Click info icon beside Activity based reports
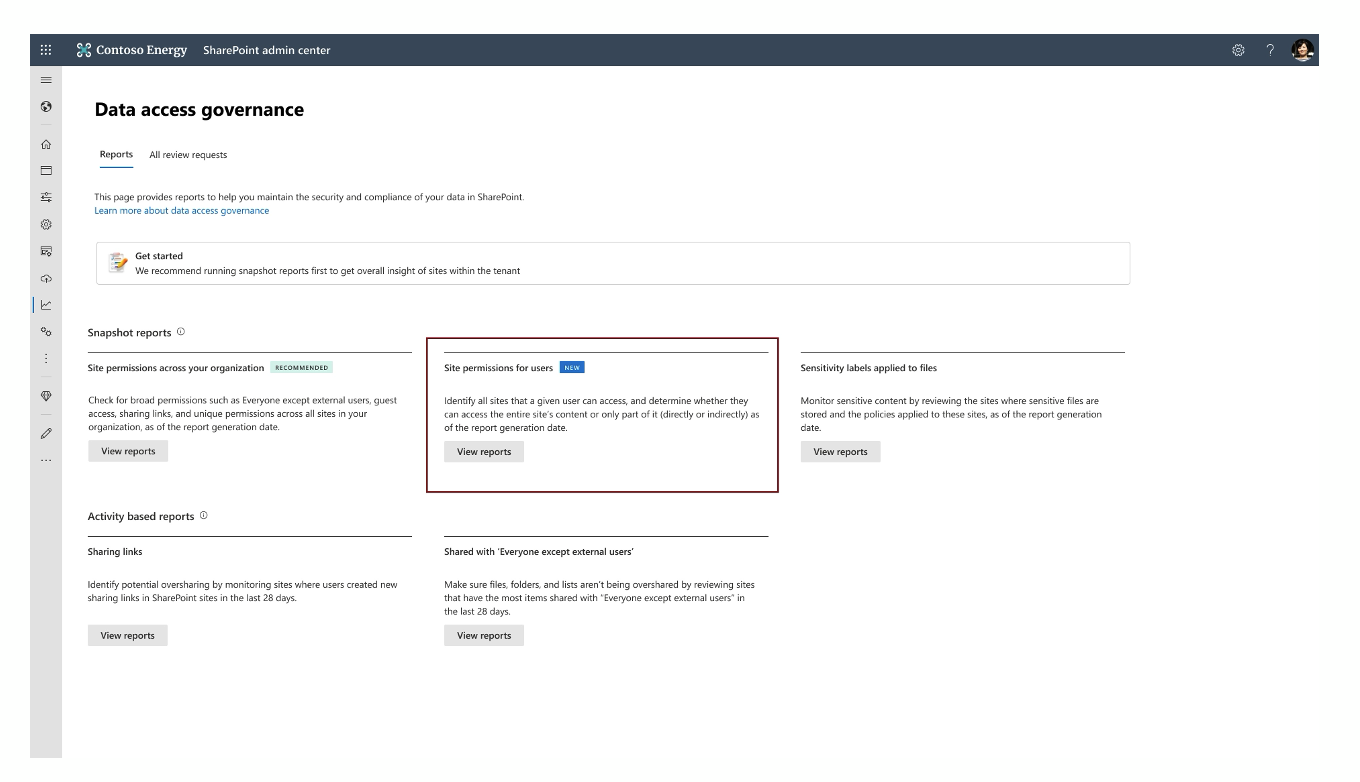This screenshot has height=782, width=1360. click(x=204, y=516)
